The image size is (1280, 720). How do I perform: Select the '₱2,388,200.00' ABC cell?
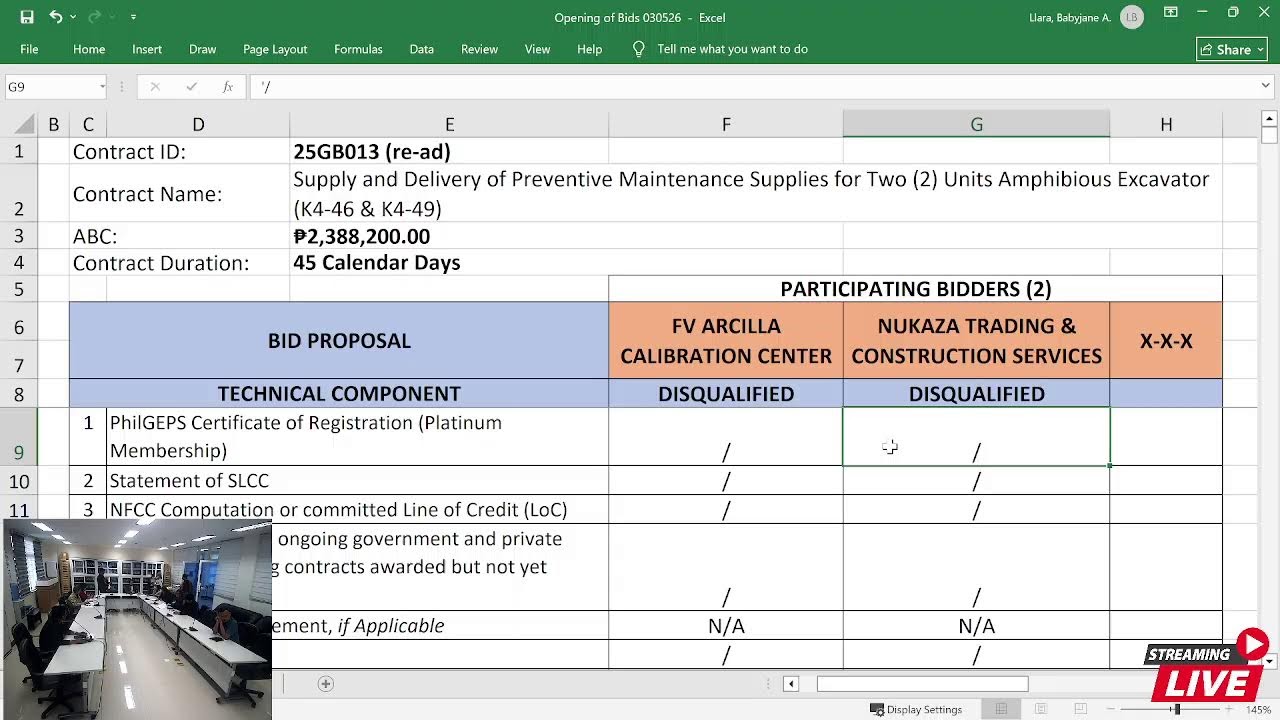(x=449, y=237)
